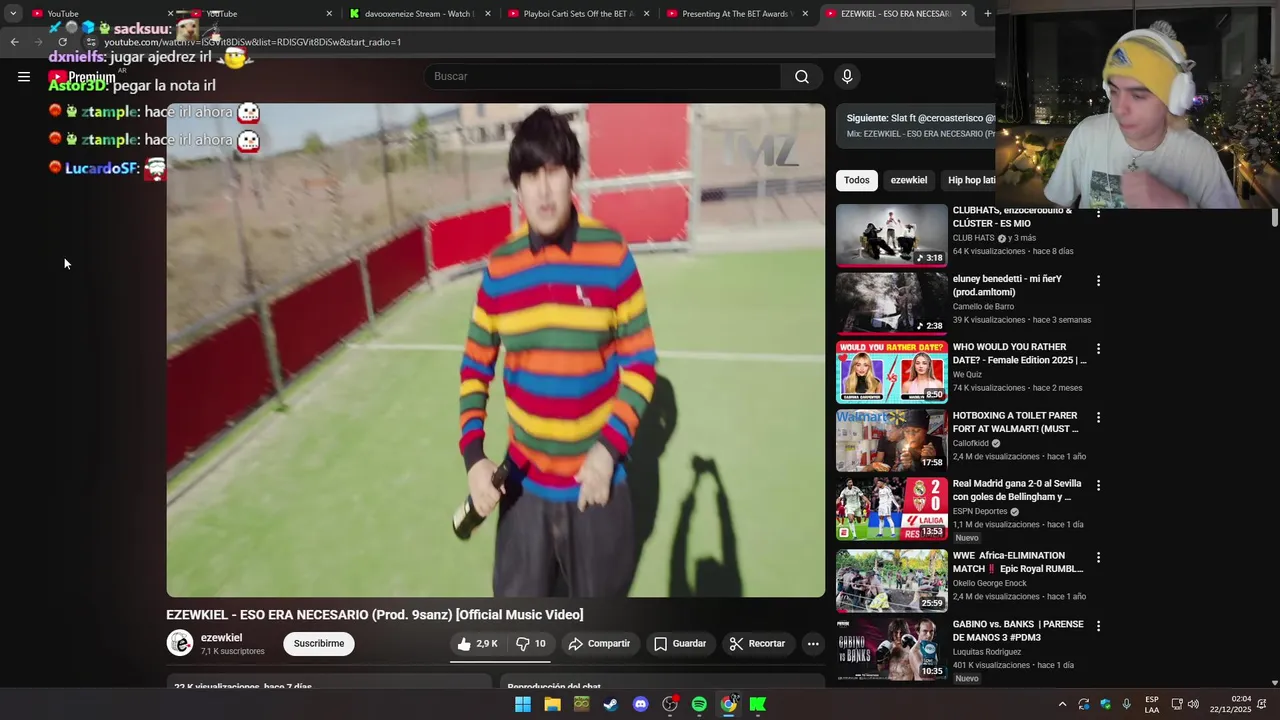Open the ezewkiel channel name link

pos(221,638)
